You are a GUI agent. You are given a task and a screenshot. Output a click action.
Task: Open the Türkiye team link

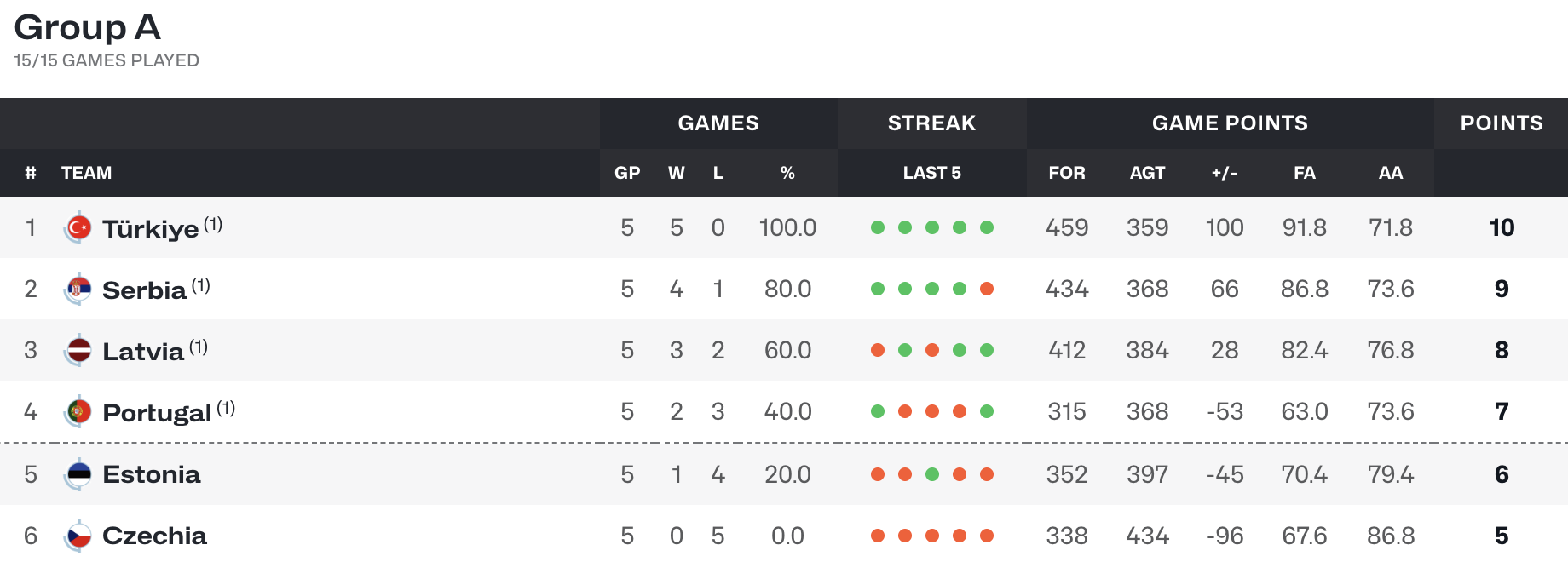pos(151,228)
